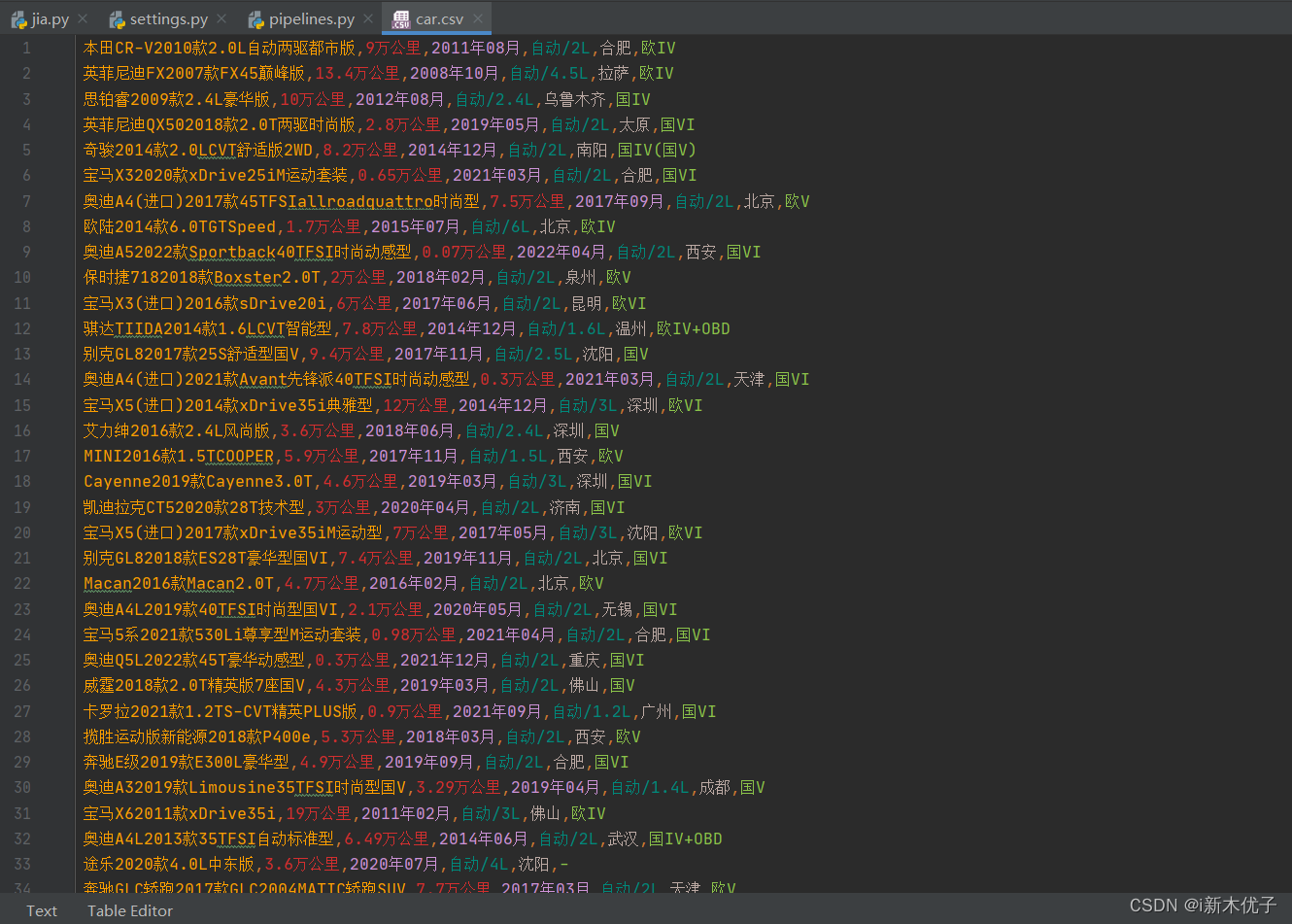Screen dimensions: 1292x924
Task: Click text '威霆2018款2.0T精英版7座国V'
Action: (x=194, y=685)
